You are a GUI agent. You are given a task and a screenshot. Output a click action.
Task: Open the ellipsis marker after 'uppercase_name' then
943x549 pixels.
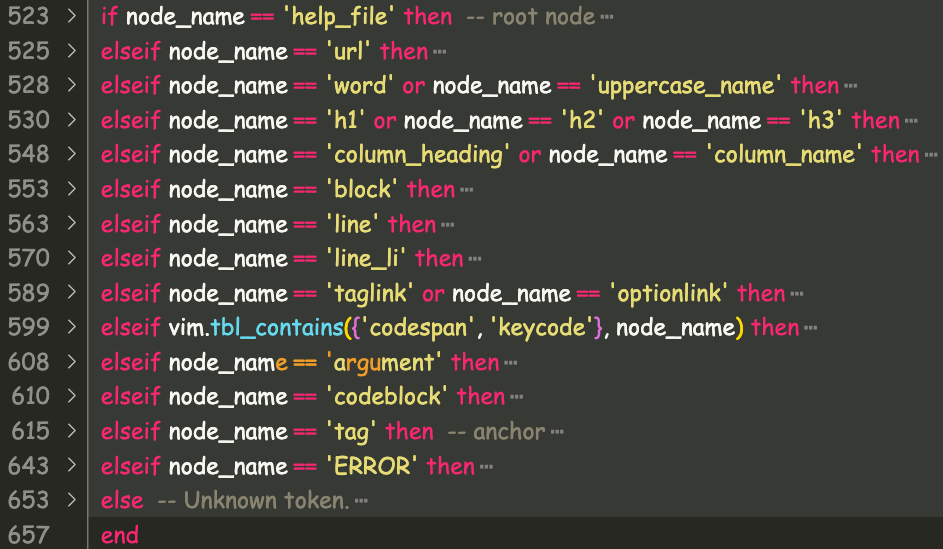coord(851,87)
